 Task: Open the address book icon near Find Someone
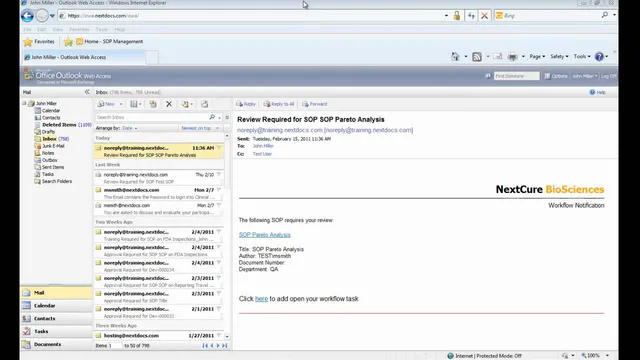tap(488, 76)
